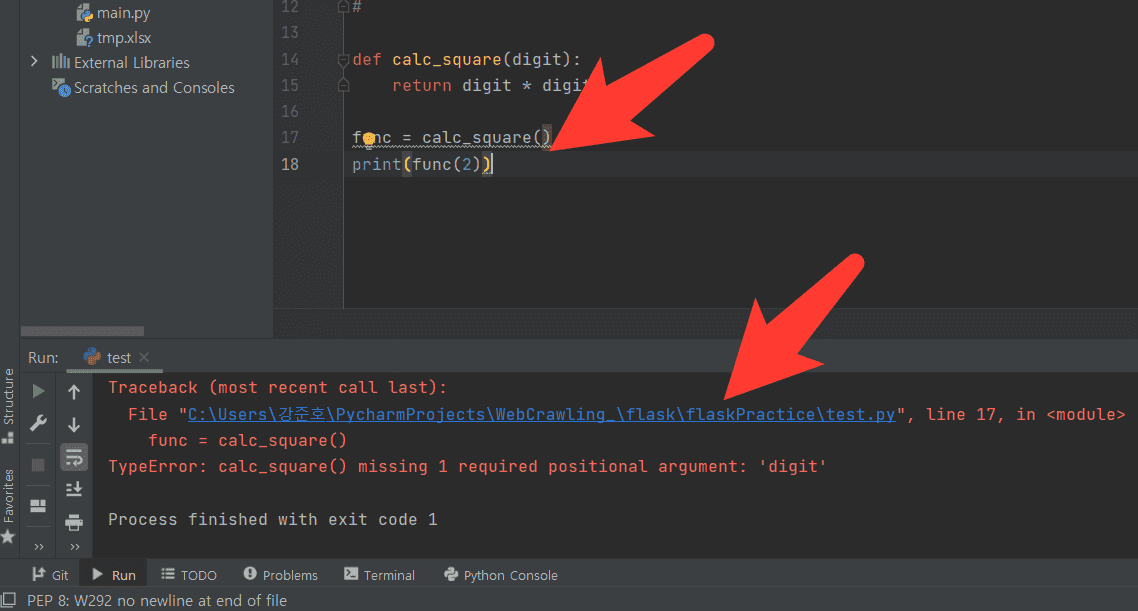The height and width of the screenshot is (611, 1138).
Task: Click the Structure panel icon
Action: 8,438
